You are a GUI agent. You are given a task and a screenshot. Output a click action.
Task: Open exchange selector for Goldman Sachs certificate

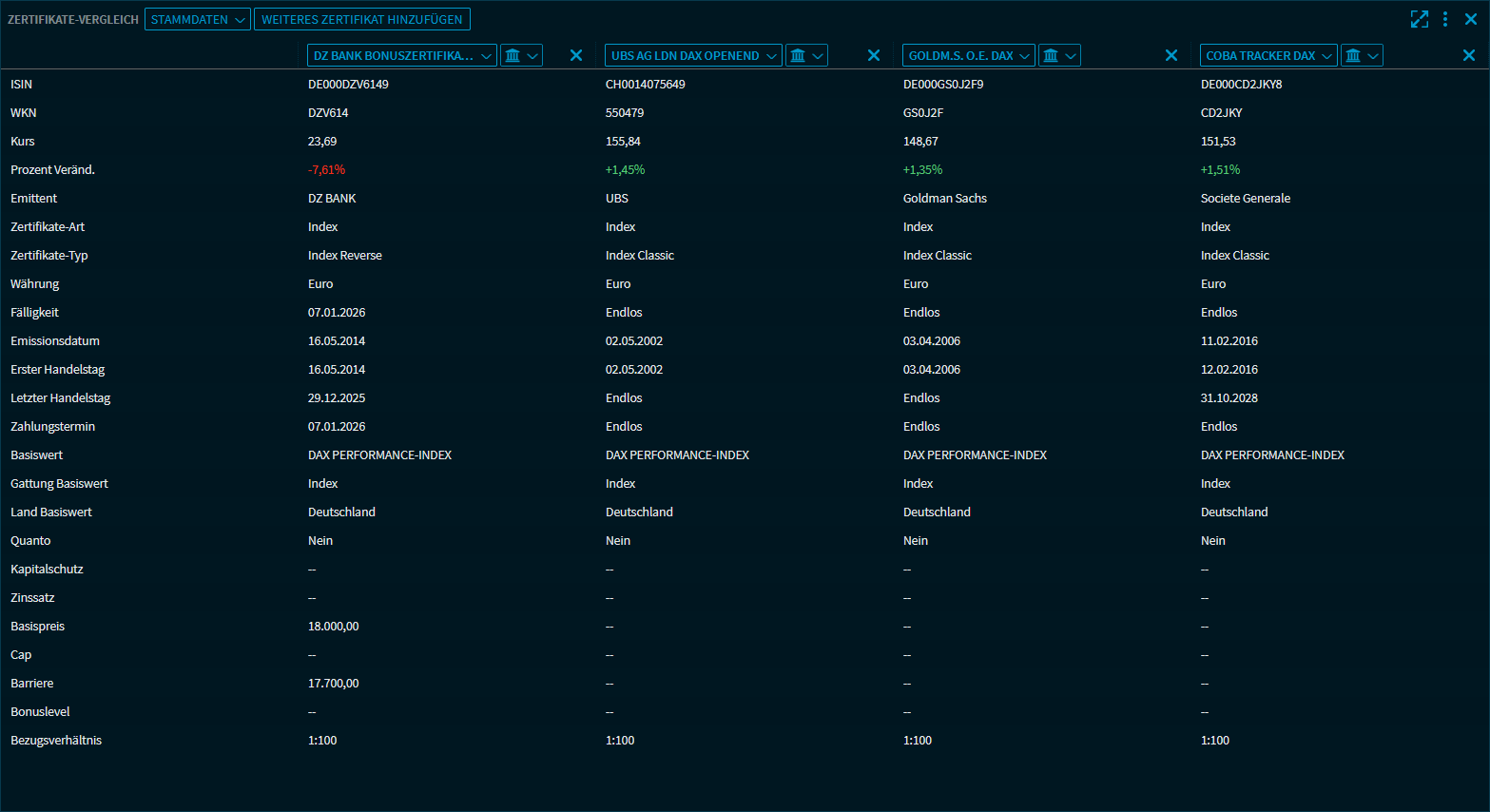(x=1059, y=55)
